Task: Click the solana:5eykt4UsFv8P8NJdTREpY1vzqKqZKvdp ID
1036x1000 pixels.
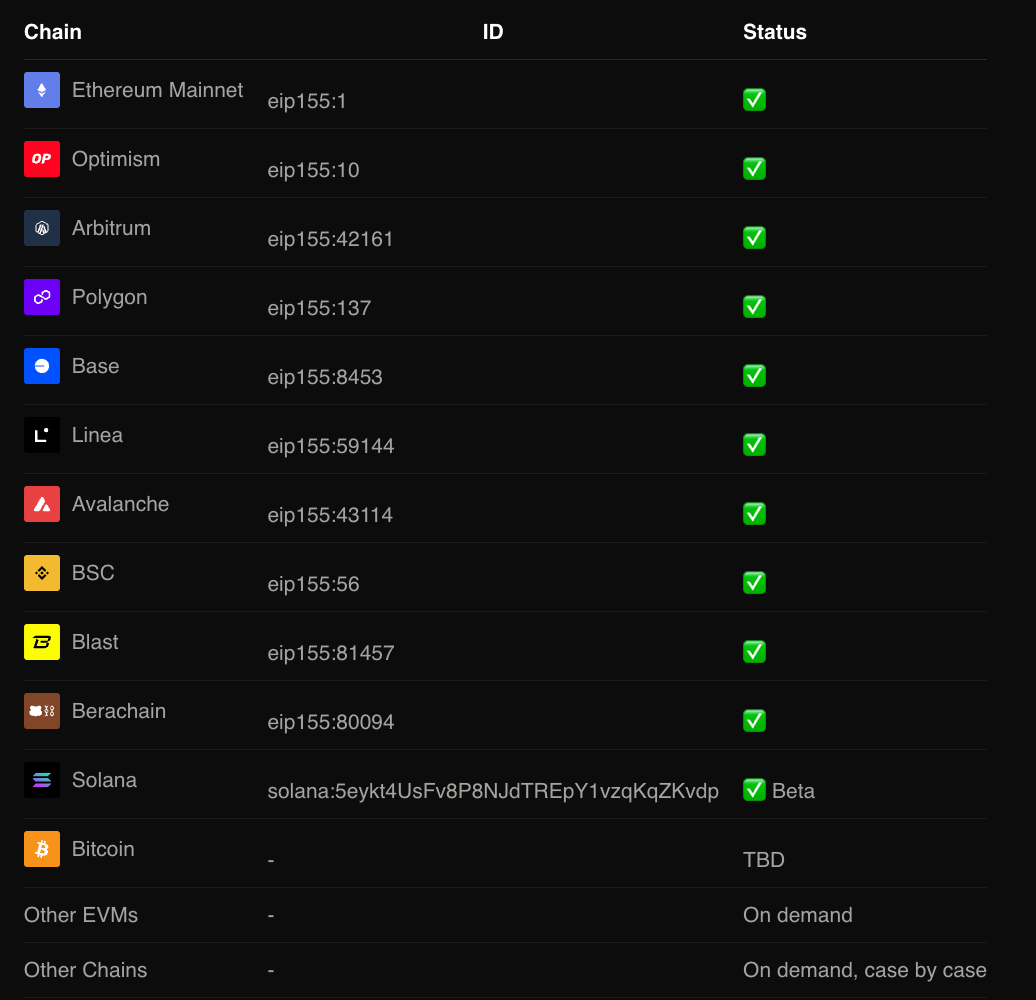Action: point(493,791)
